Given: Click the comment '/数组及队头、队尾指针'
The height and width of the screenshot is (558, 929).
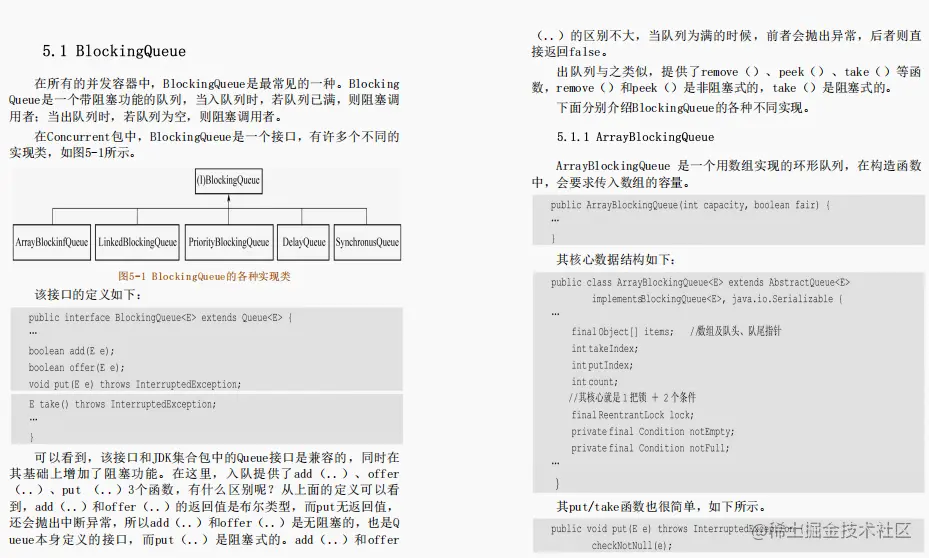Looking at the screenshot, I should pos(735,331).
